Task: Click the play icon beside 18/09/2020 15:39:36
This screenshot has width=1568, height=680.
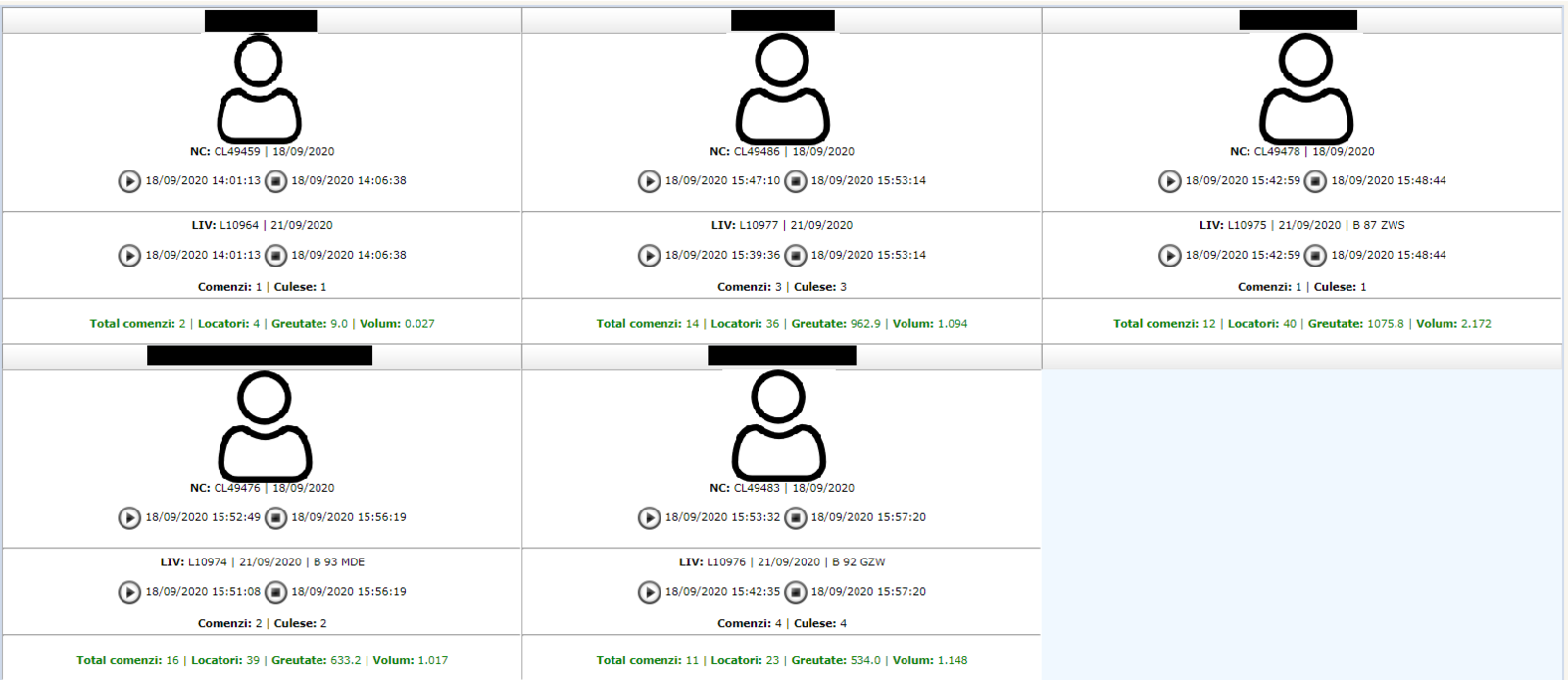Action: coord(649,256)
